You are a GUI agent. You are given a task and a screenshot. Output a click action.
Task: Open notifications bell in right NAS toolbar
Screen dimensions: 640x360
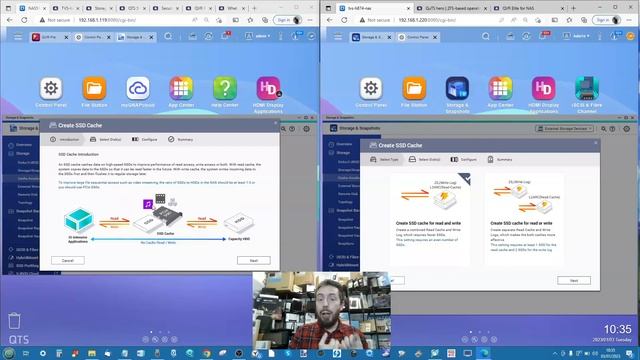(543, 36)
